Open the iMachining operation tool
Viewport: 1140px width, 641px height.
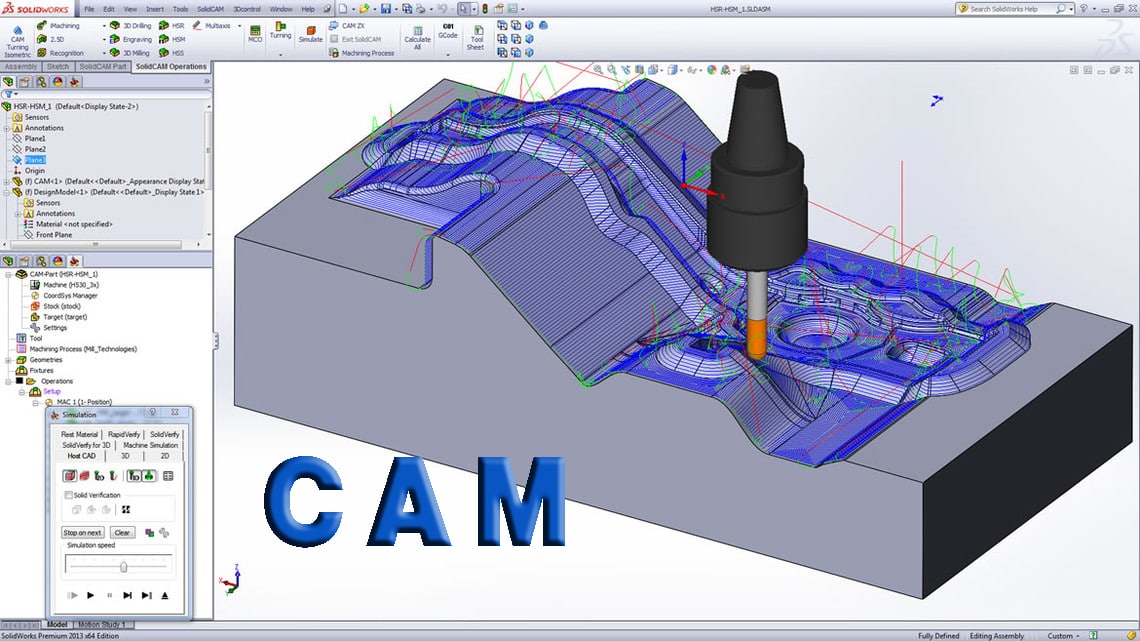[58, 25]
